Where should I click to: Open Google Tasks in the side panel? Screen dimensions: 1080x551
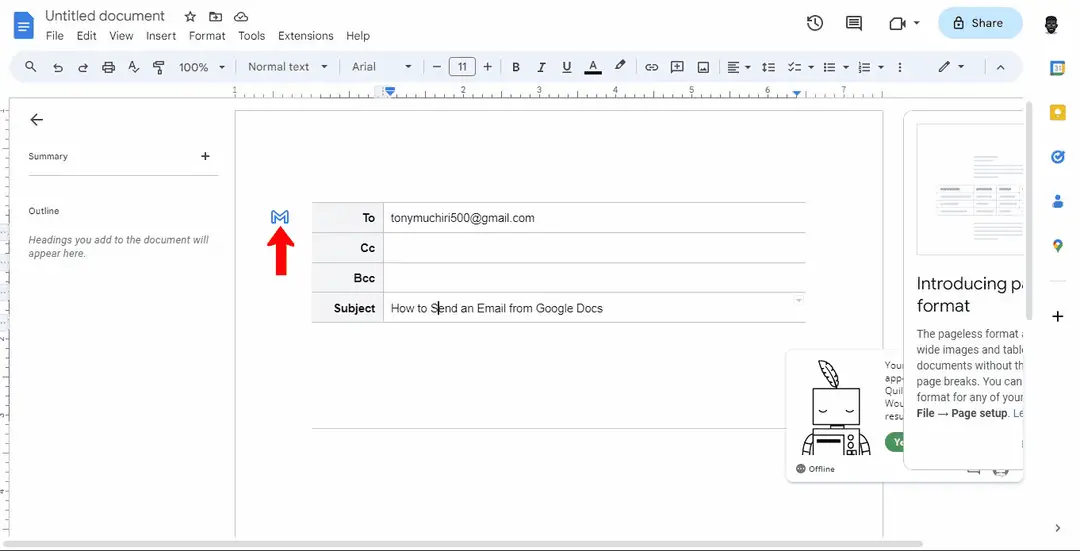(x=1057, y=157)
